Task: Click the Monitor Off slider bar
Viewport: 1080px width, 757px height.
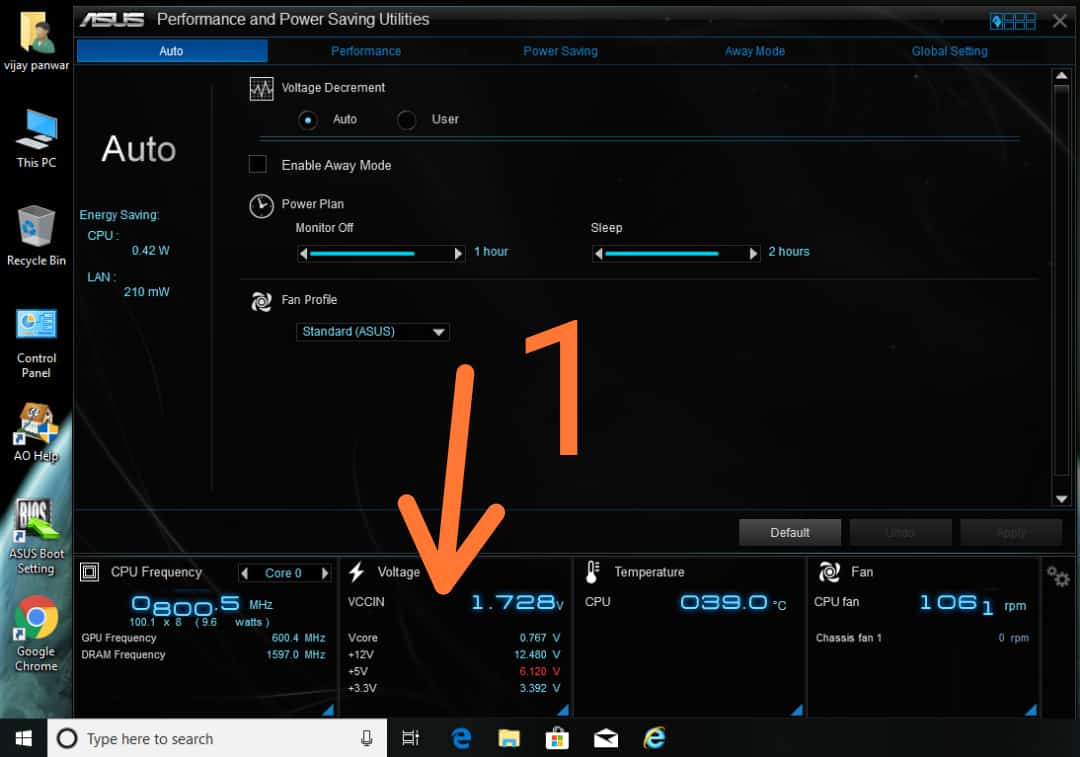Action: pyautogui.click(x=381, y=254)
